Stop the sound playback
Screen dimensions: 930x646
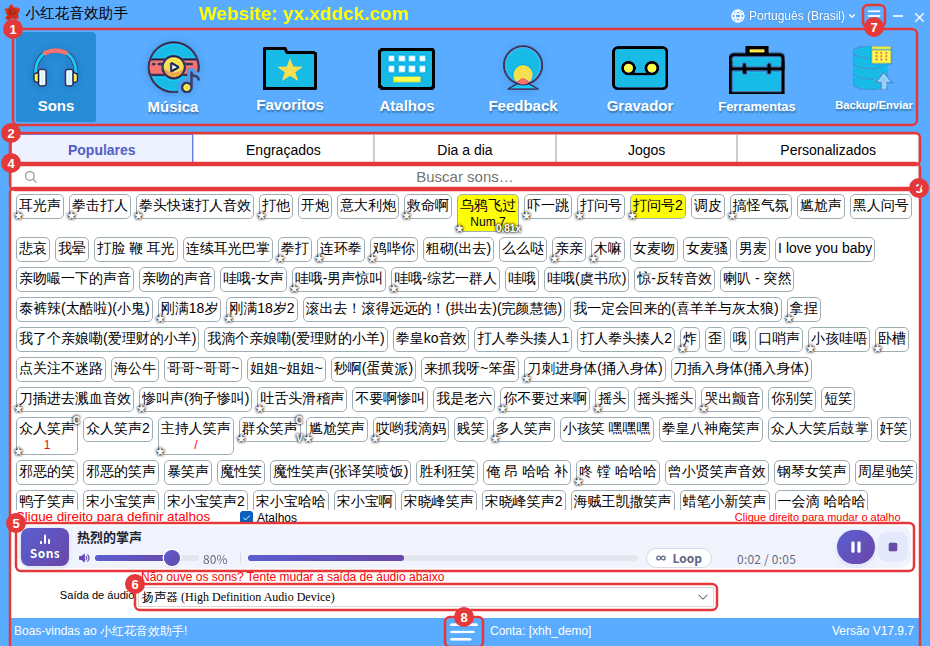click(893, 547)
